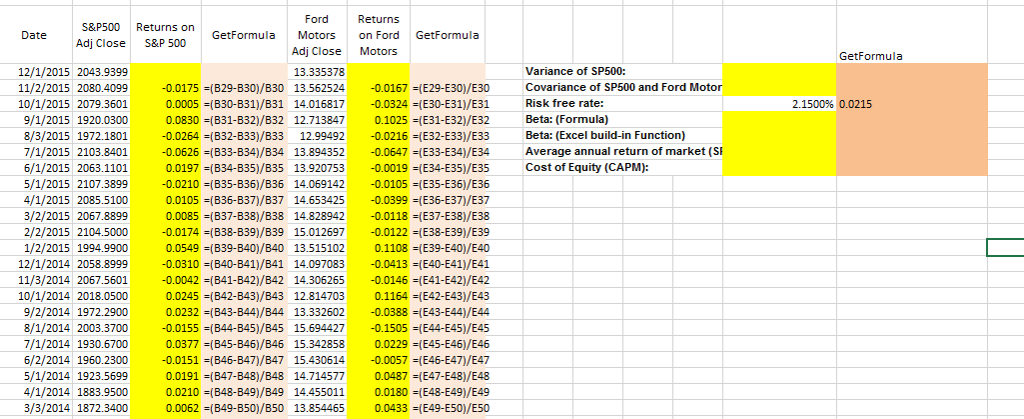Image resolution: width=1024 pixels, height=419 pixels.
Task: Click the S&P value 2103.8401
Action: tap(103, 152)
